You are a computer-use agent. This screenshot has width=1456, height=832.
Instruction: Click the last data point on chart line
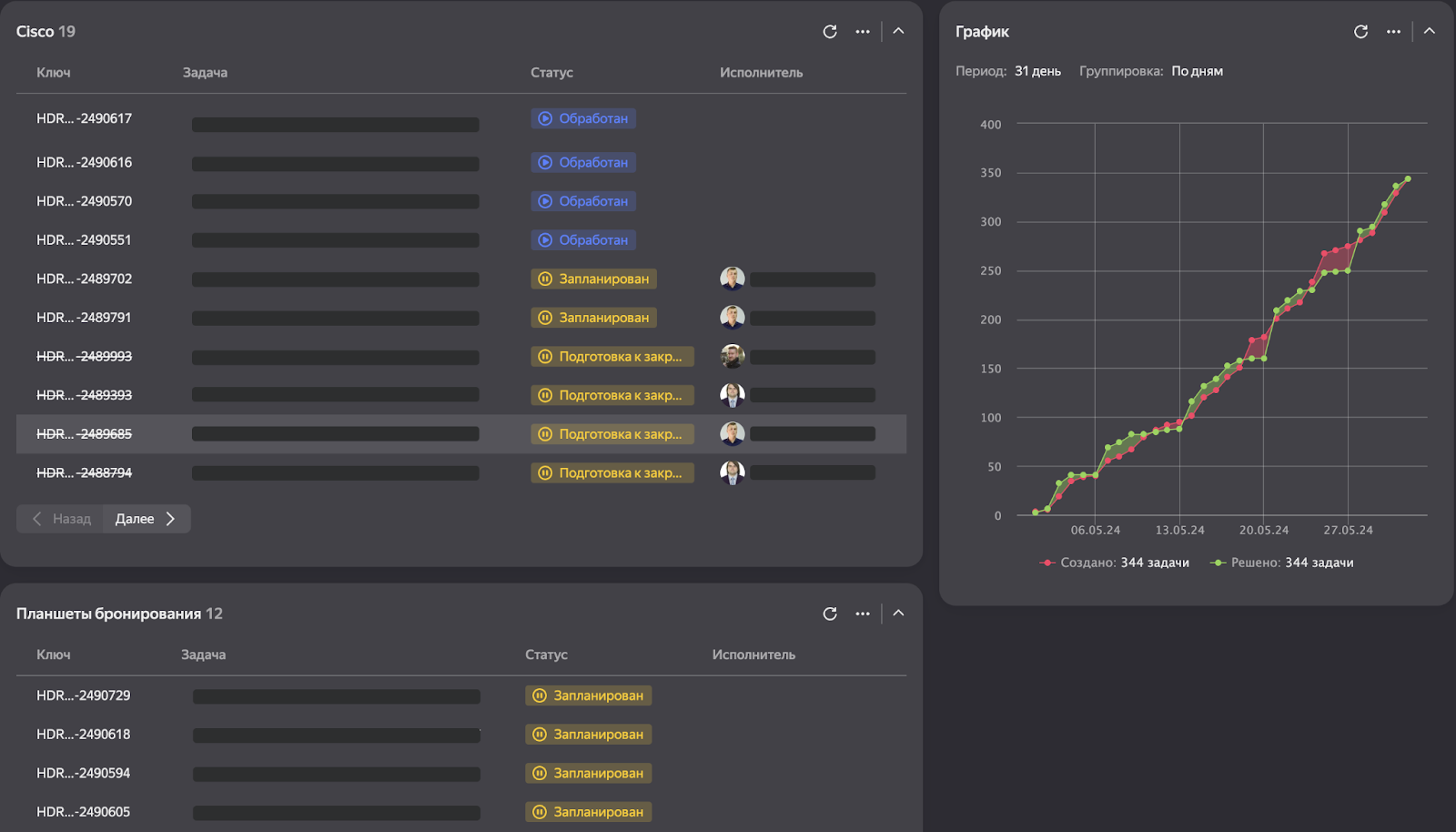[1408, 179]
